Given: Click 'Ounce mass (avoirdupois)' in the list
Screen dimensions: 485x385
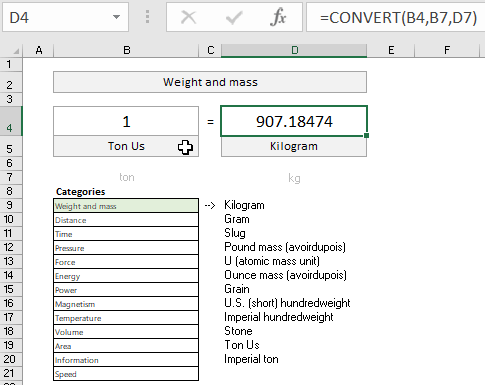Looking at the screenshot, I should 285,275.
